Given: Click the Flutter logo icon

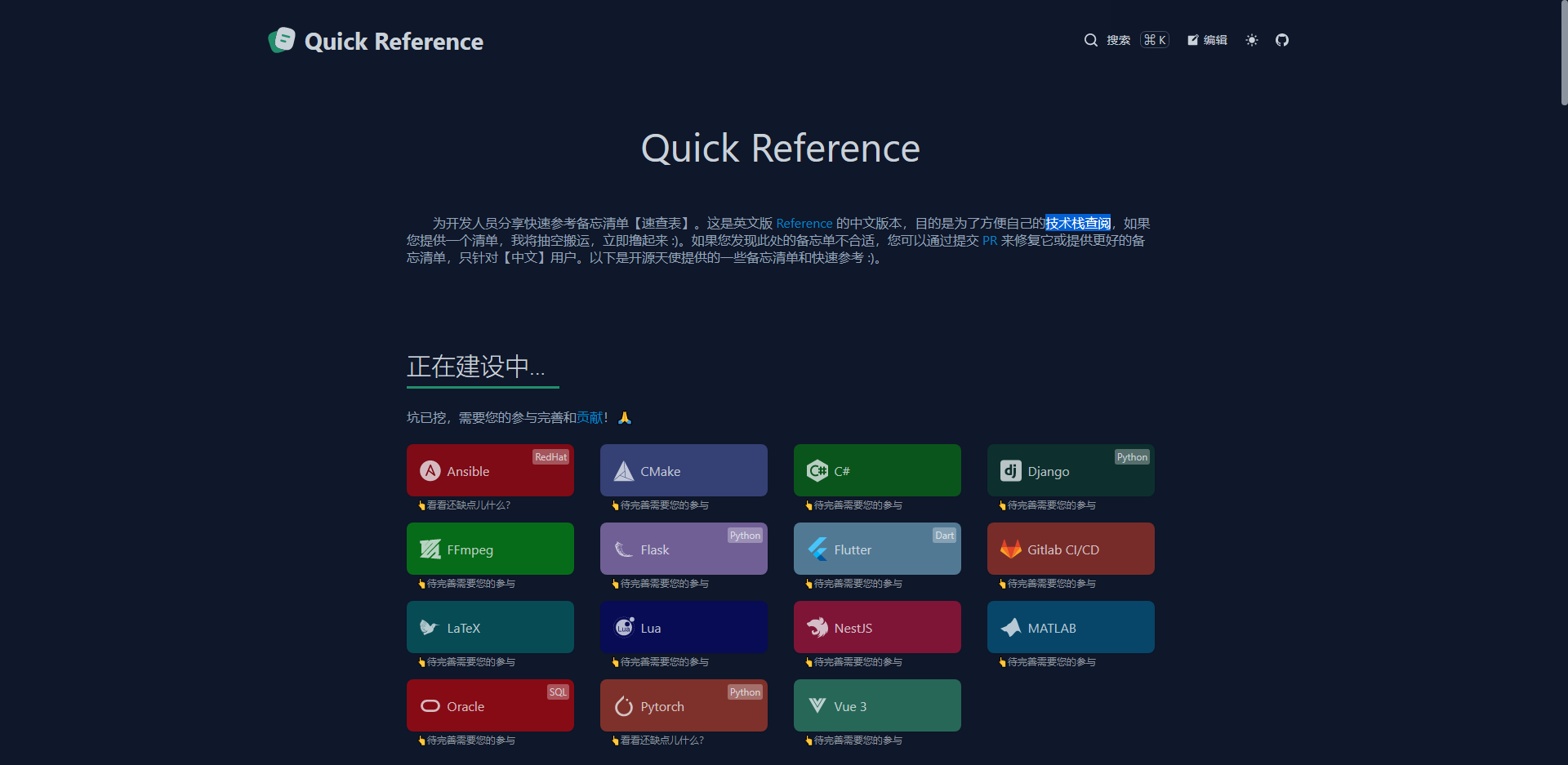Looking at the screenshot, I should 817,549.
